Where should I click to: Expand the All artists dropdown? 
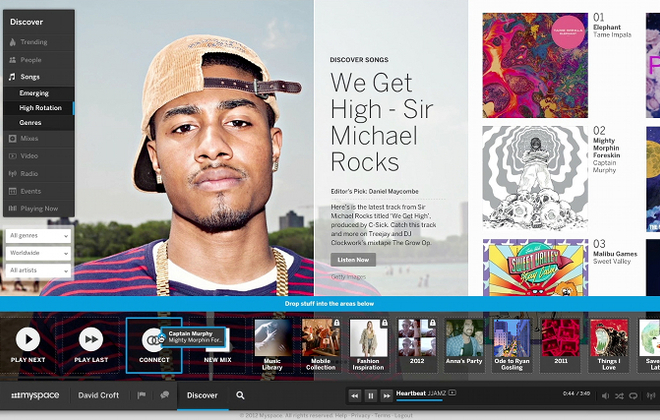[38, 270]
